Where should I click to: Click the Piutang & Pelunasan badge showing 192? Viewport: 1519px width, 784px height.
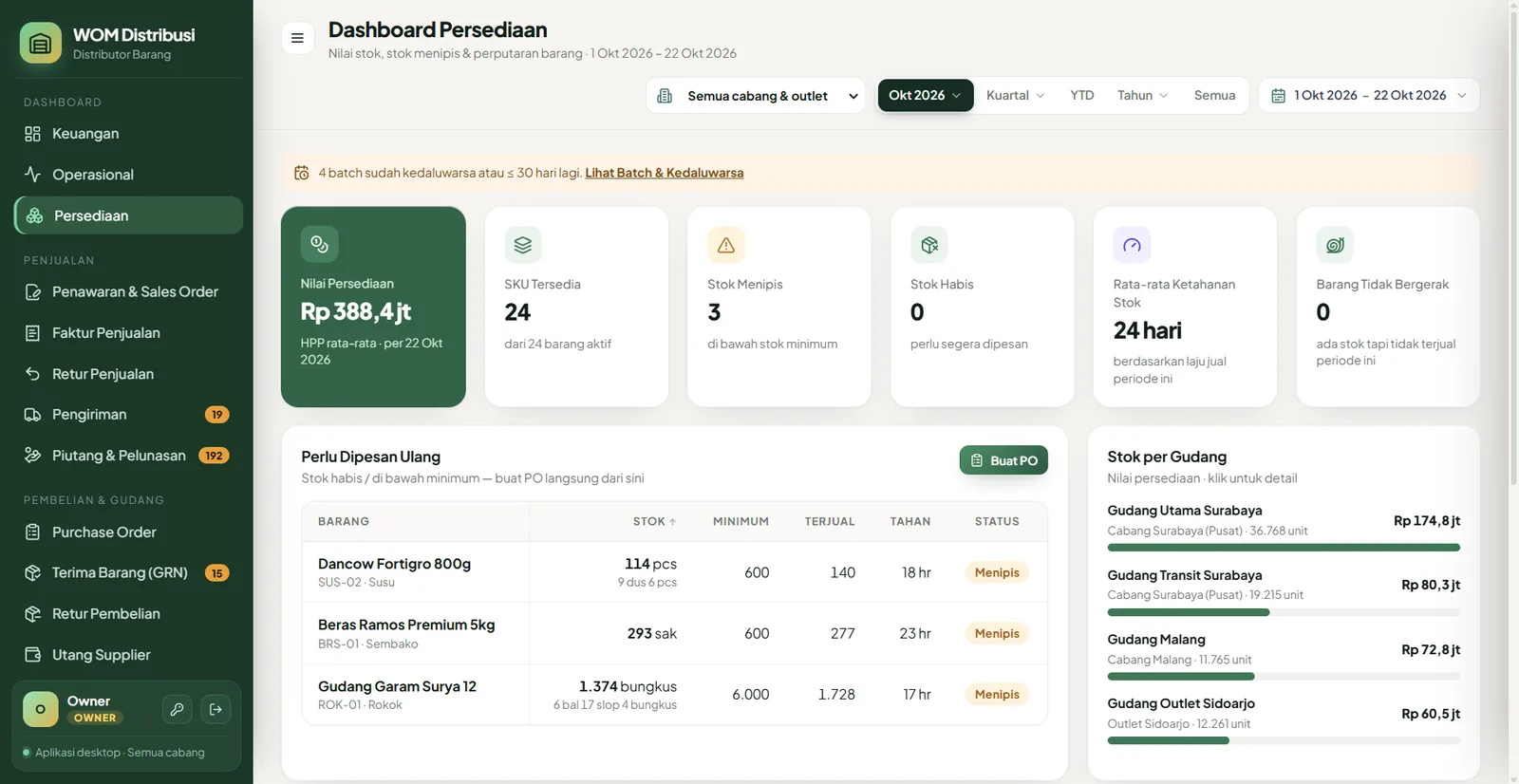(x=214, y=456)
